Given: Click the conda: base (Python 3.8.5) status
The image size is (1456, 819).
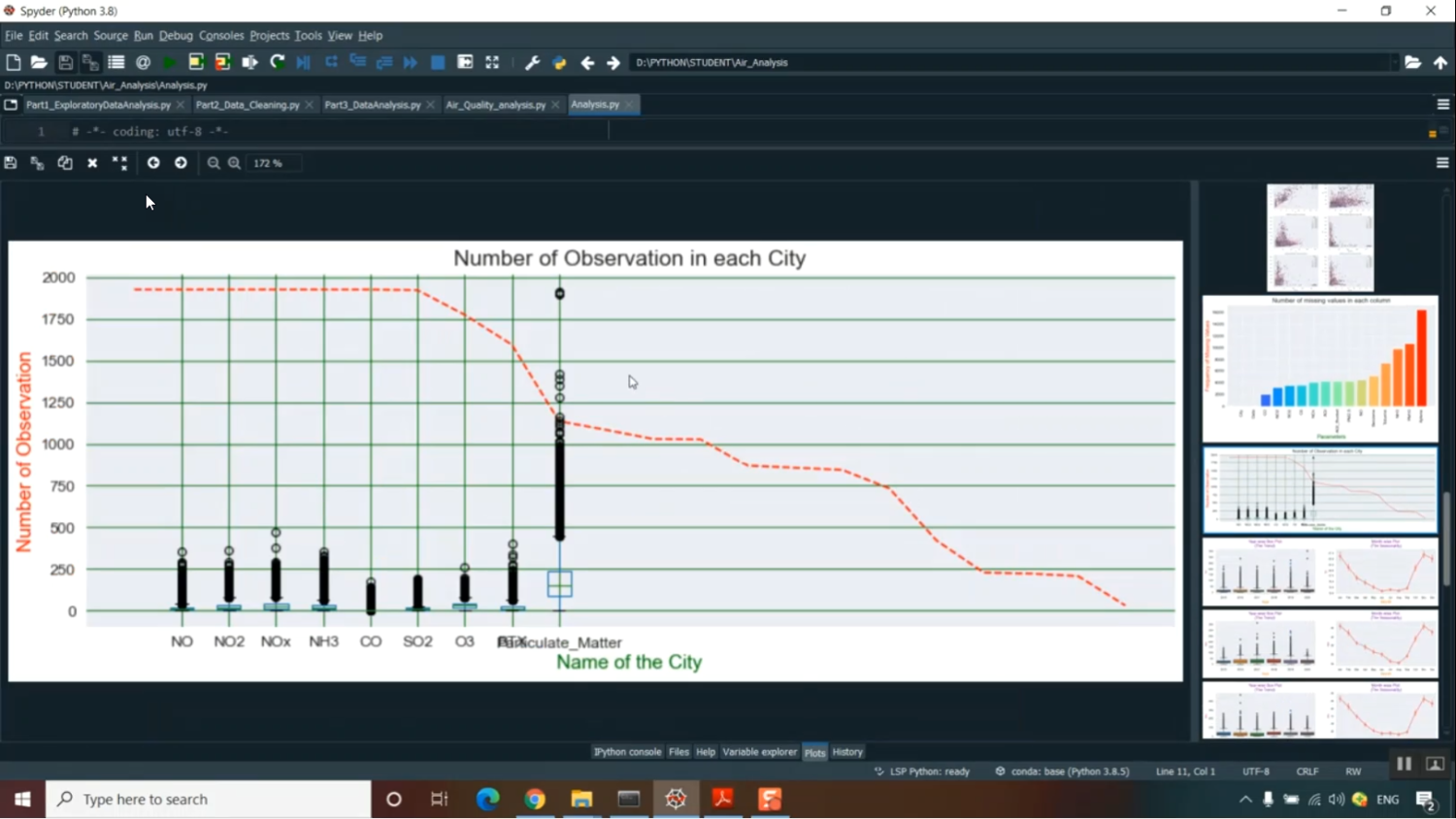Looking at the screenshot, I should pyautogui.click(x=1063, y=771).
